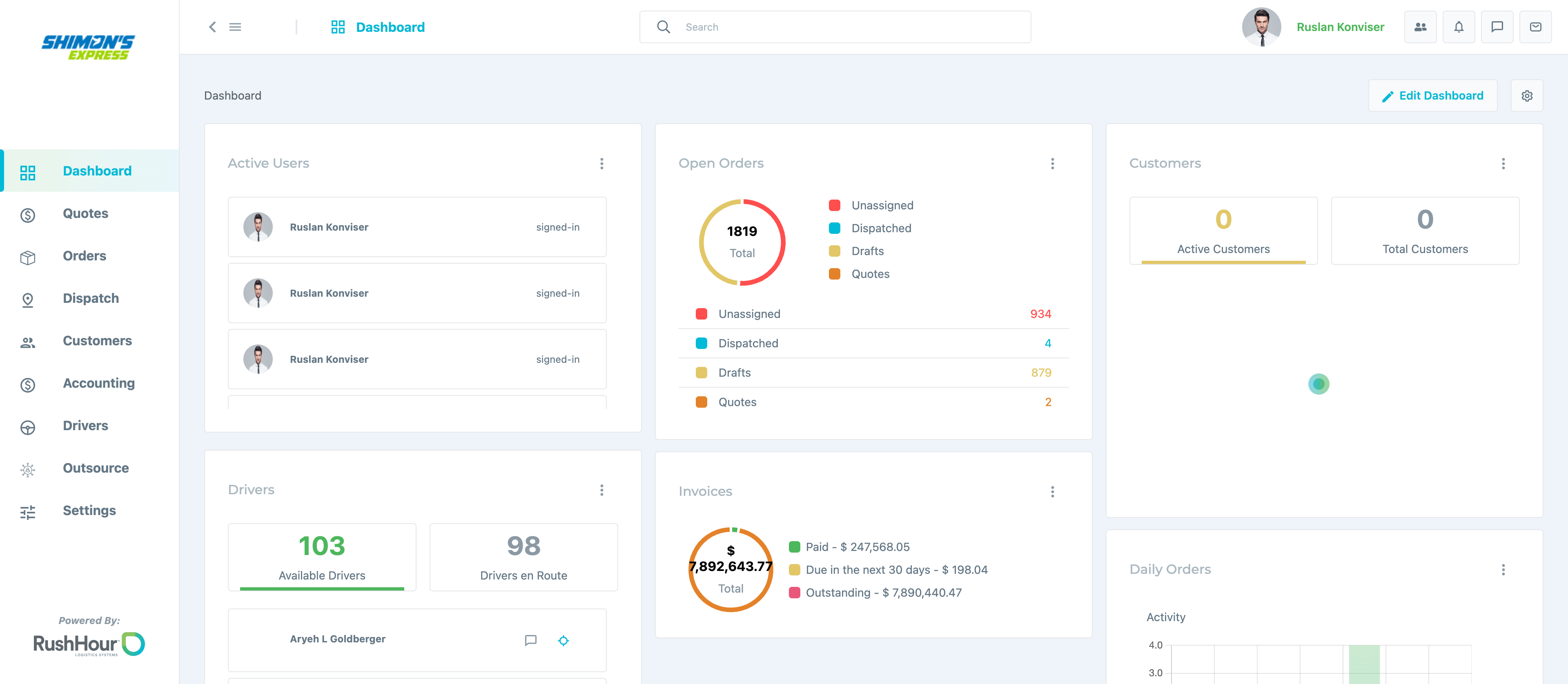The image size is (1568, 684).
Task: Navigate to the Customers page
Action: pyautogui.click(x=97, y=341)
